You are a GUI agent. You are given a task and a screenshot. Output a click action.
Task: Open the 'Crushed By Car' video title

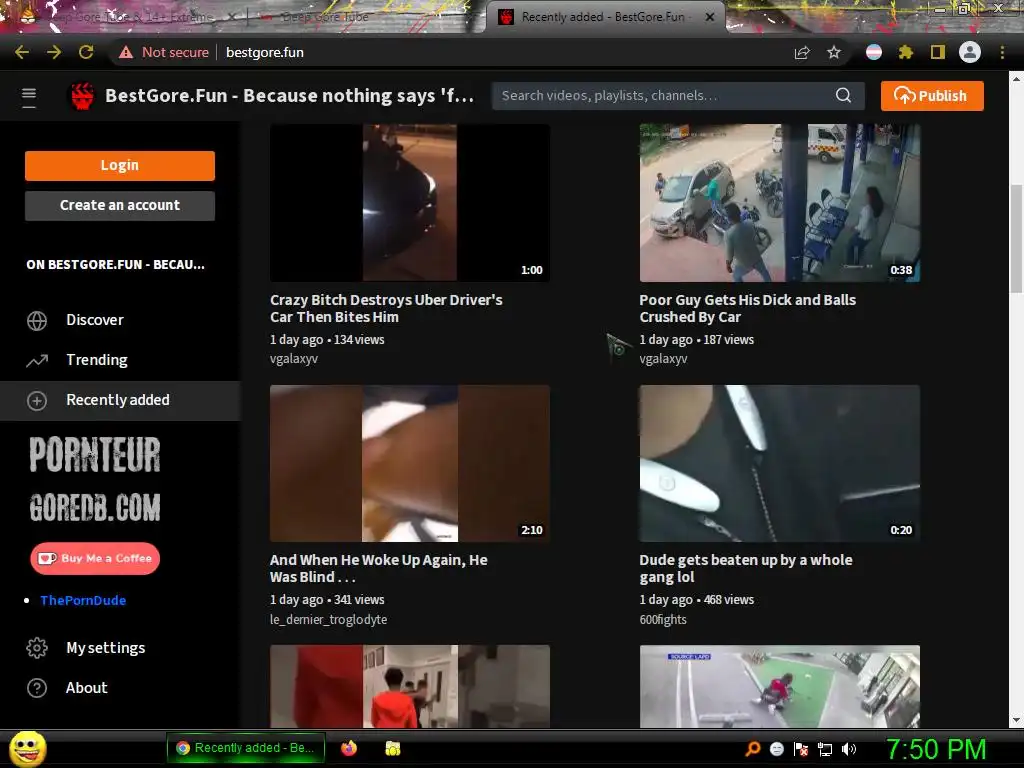(x=748, y=308)
